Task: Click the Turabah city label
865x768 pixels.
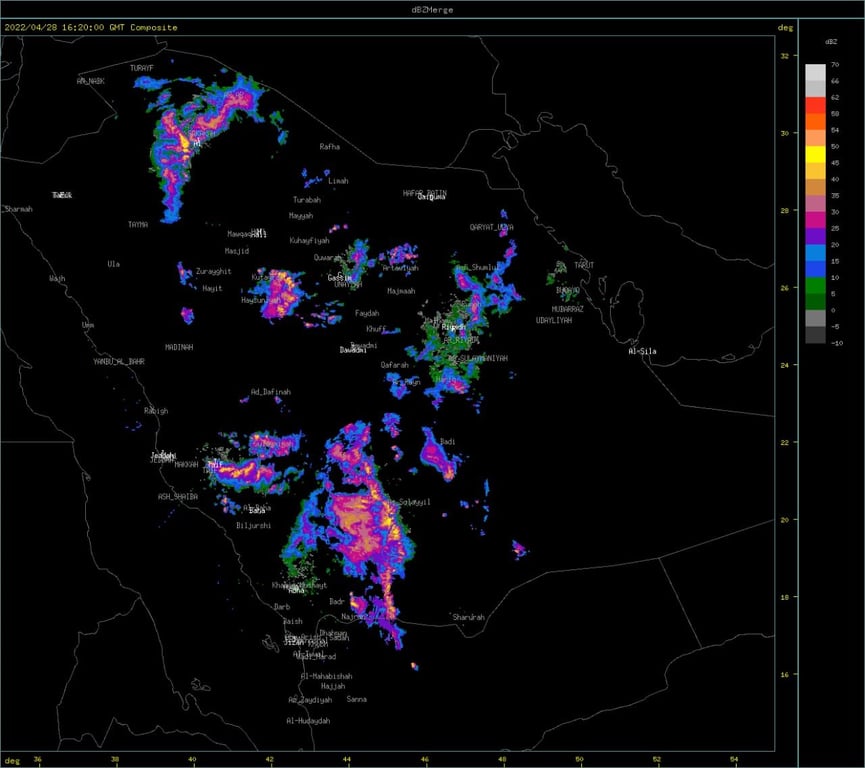Action: (x=307, y=200)
